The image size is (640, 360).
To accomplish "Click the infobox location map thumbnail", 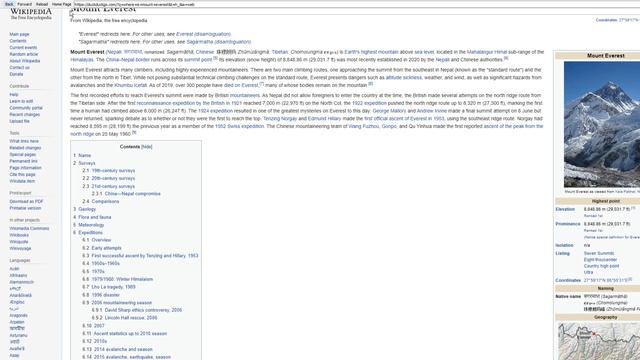I will tap(599, 341).
